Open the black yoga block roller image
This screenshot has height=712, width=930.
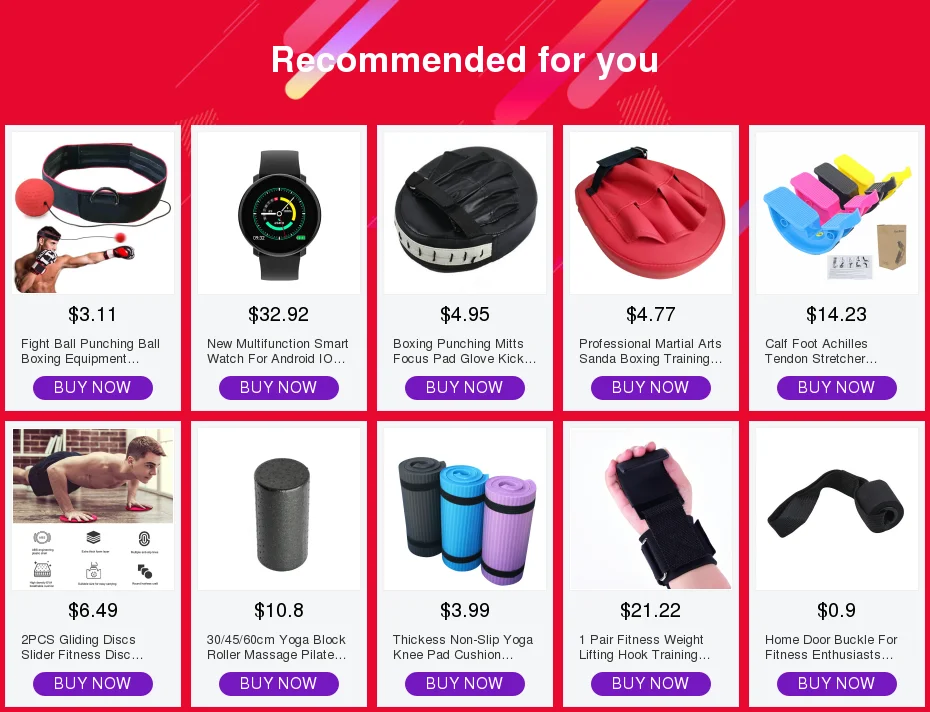point(279,508)
